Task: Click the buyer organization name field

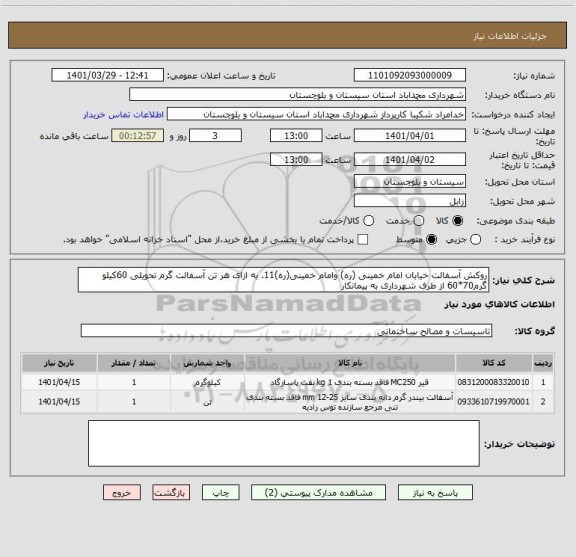Action: point(298,95)
